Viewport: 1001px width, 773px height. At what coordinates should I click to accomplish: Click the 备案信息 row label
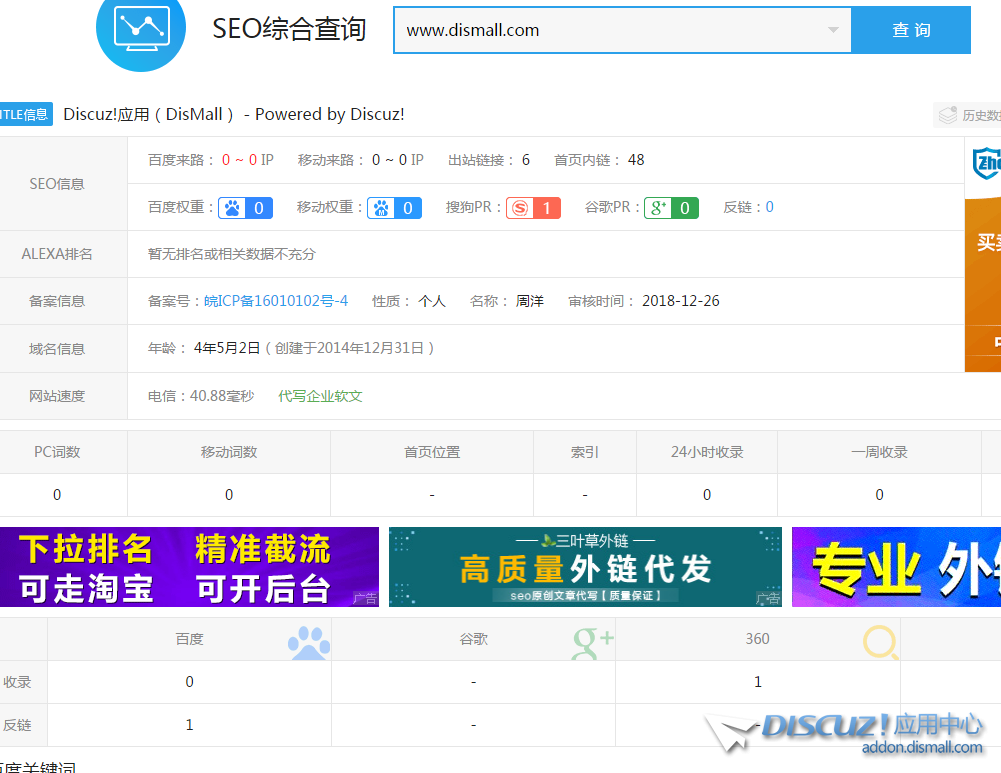pos(57,301)
